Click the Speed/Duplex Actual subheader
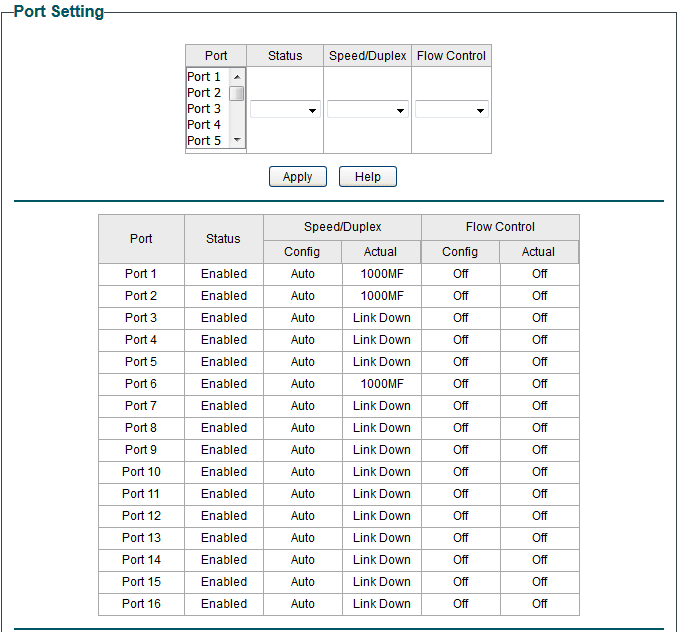 (380, 252)
